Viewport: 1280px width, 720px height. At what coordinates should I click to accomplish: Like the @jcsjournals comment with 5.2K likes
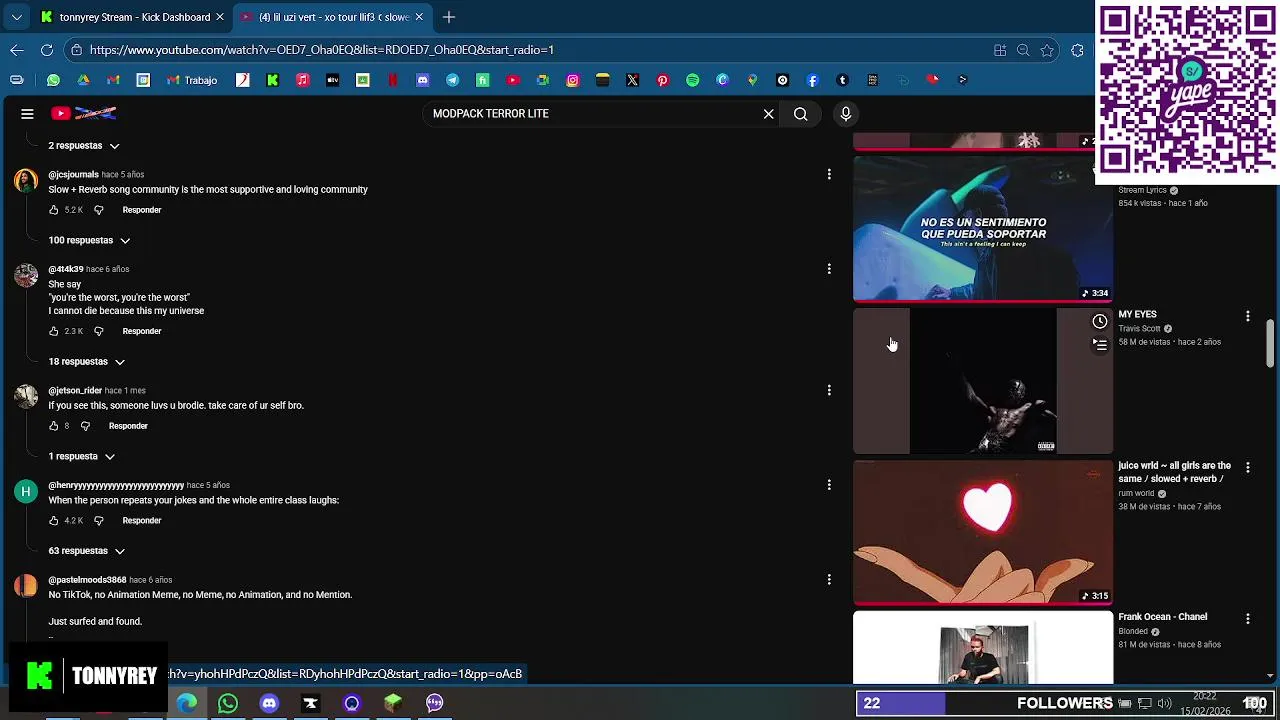54,210
